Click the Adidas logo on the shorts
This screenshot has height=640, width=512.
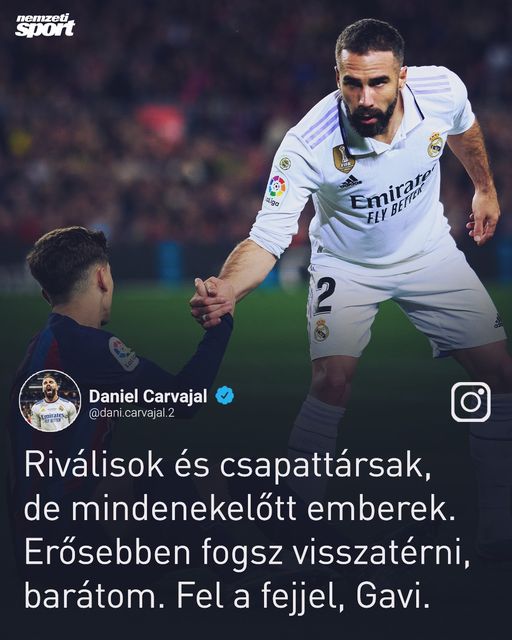498,321
